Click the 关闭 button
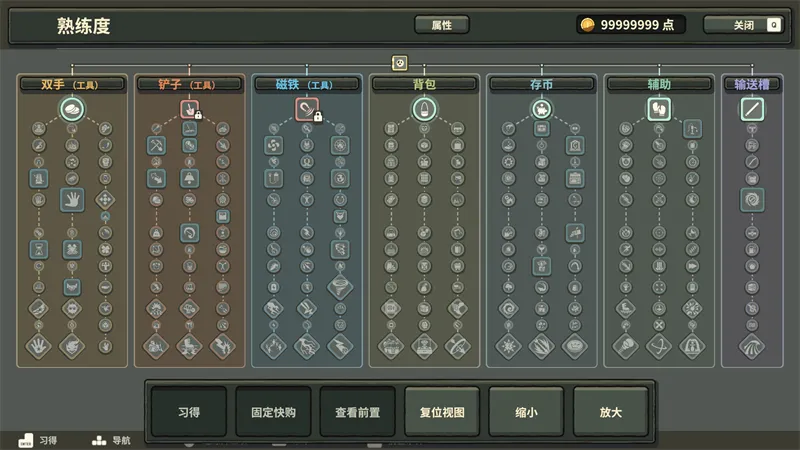The image size is (800, 450). [744, 25]
